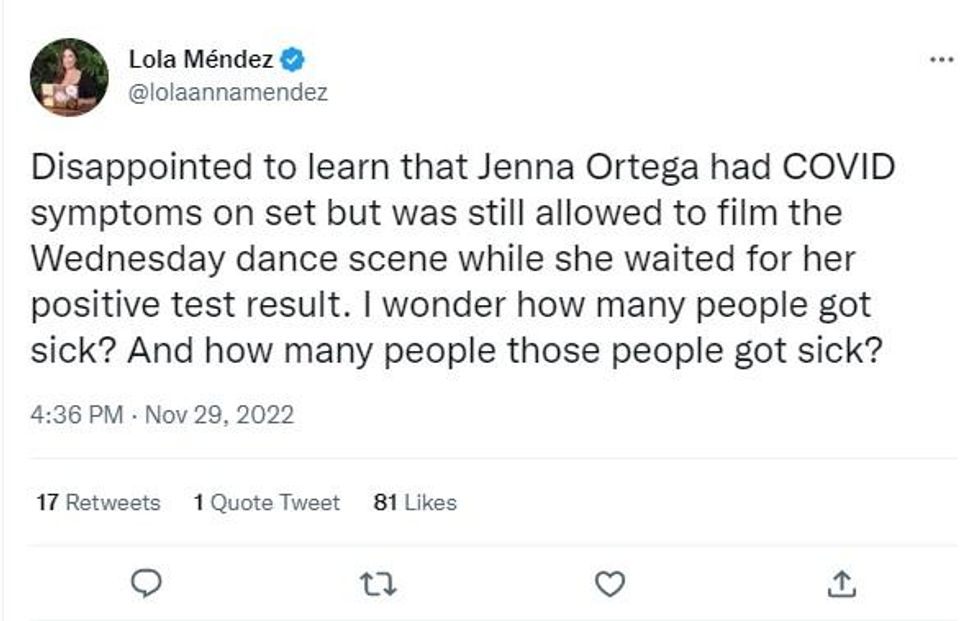The height and width of the screenshot is (621, 980).
Task: Retweet using the circular arrows icon
Action: [x=378, y=583]
